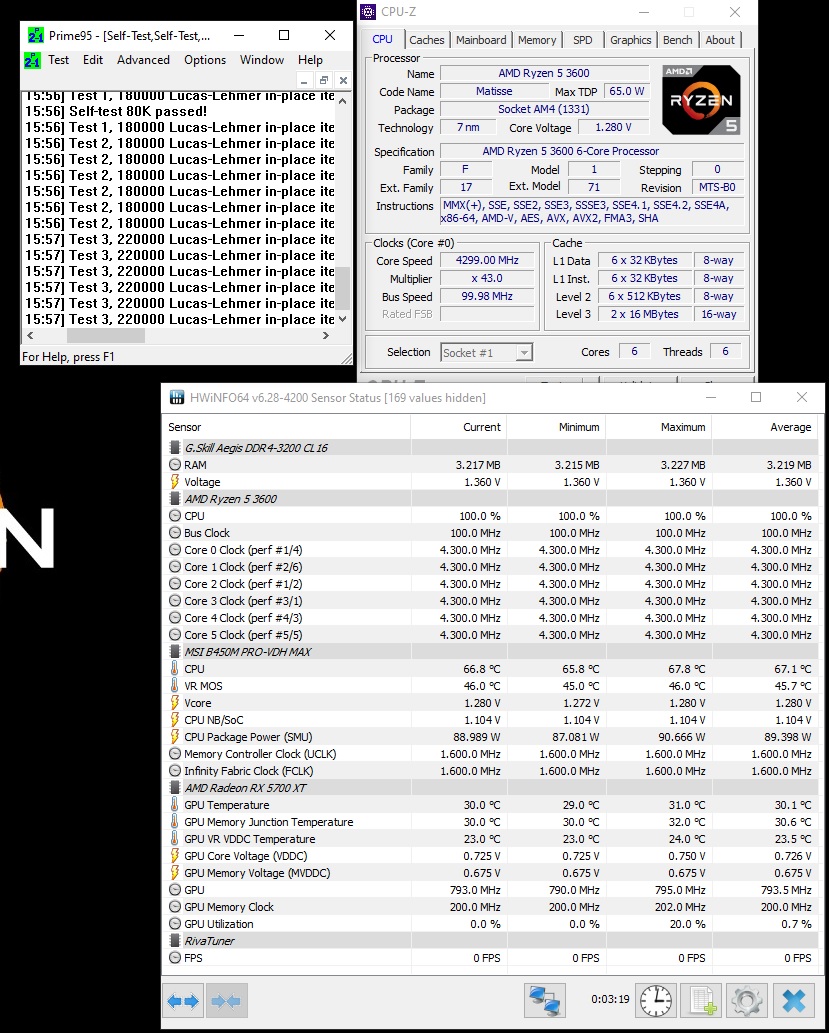The image size is (829, 1033).
Task: Click lightning icon beside GPU Core Voltage row
Action: coord(175,856)
